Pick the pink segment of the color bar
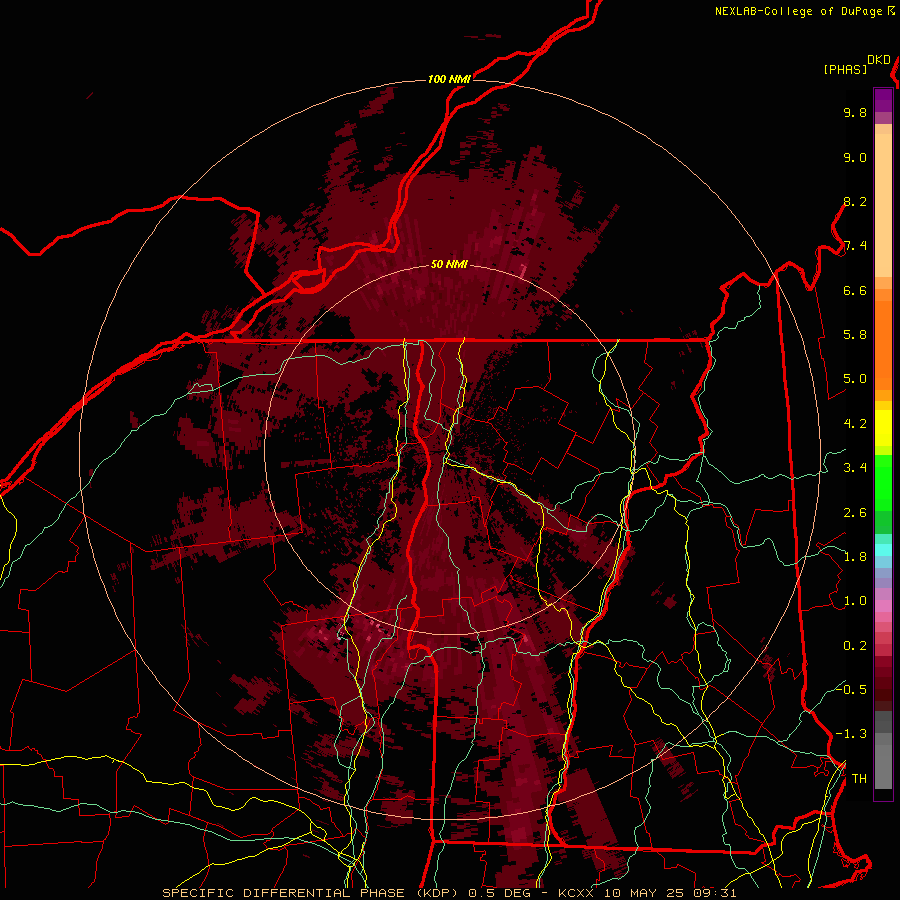Viewport: 900px width, 900px height. [883, 606]
